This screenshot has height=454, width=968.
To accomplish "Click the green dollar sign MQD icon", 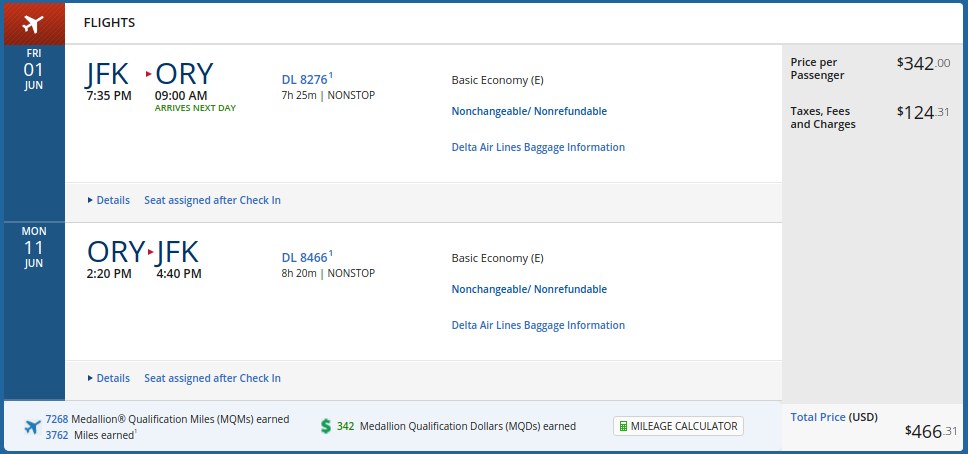I will [325, 426].
